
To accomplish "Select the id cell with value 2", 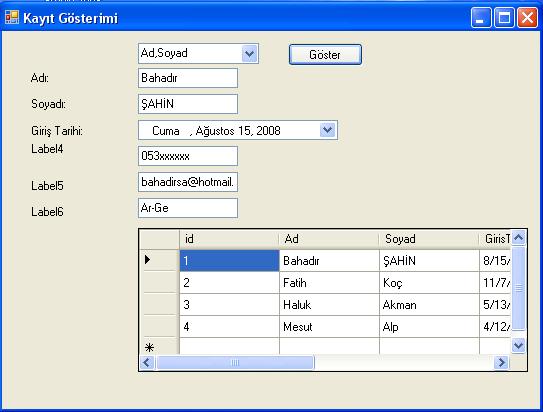I will 229,283.
